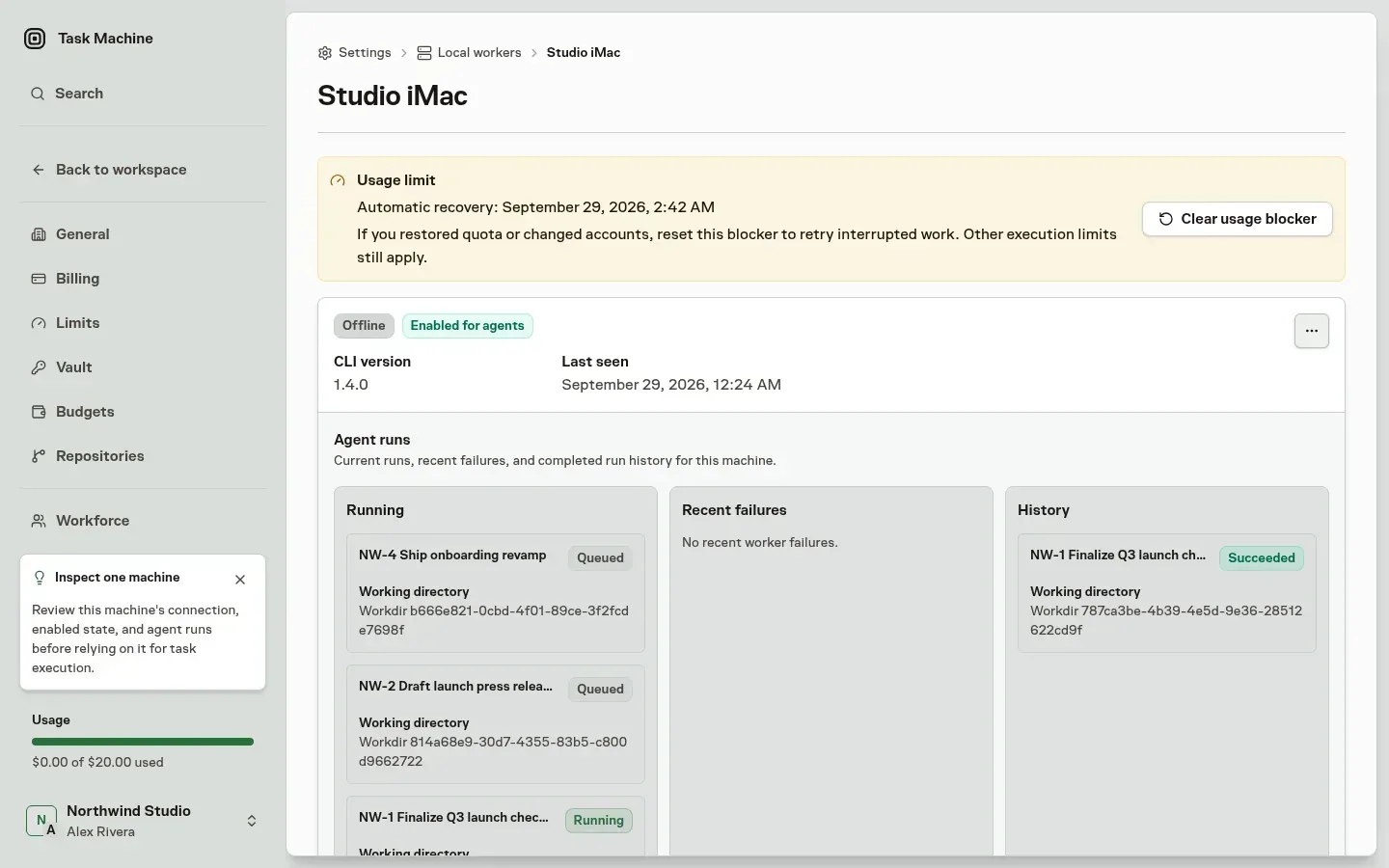Image resolution: width=1389 pixels, height=868 pixels.
Task: Dismiss the Inspect one machine tip
Action: [x=240, y=580]
